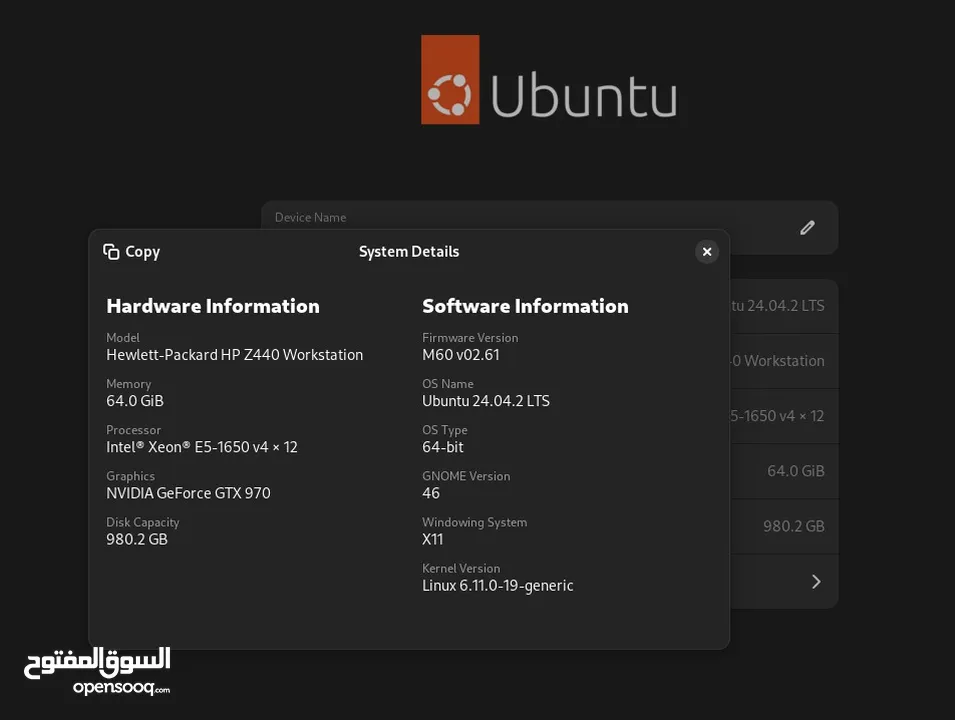
Task: Click the 'Workstation' row in the About panel
Action: [784, 361]
